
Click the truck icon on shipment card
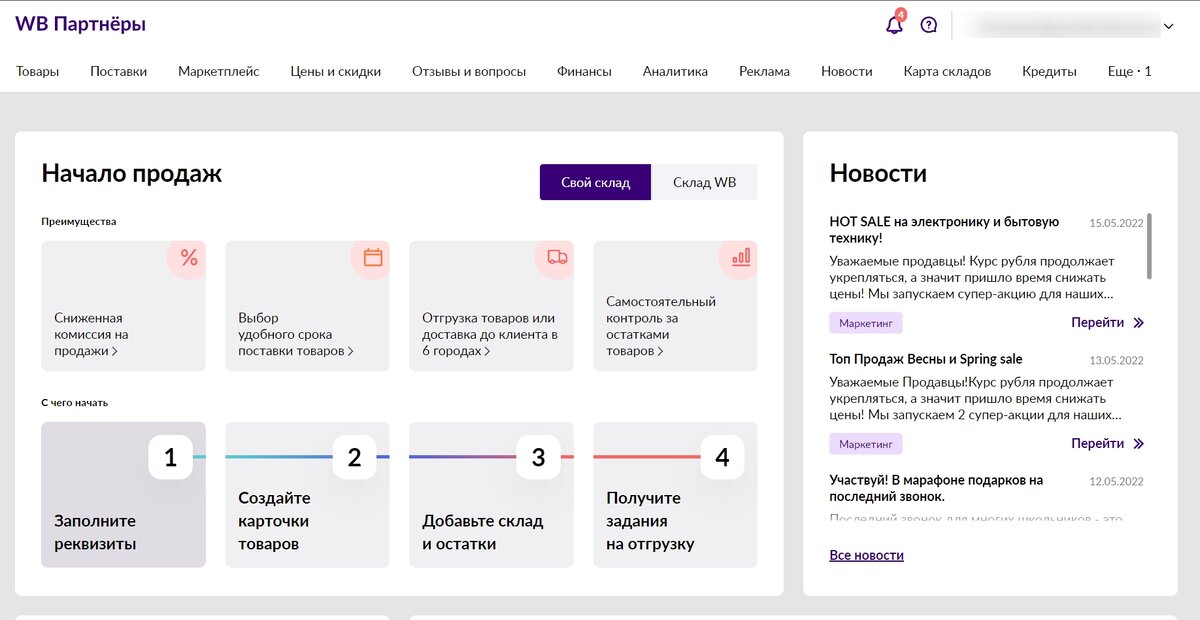click(558, 258)
